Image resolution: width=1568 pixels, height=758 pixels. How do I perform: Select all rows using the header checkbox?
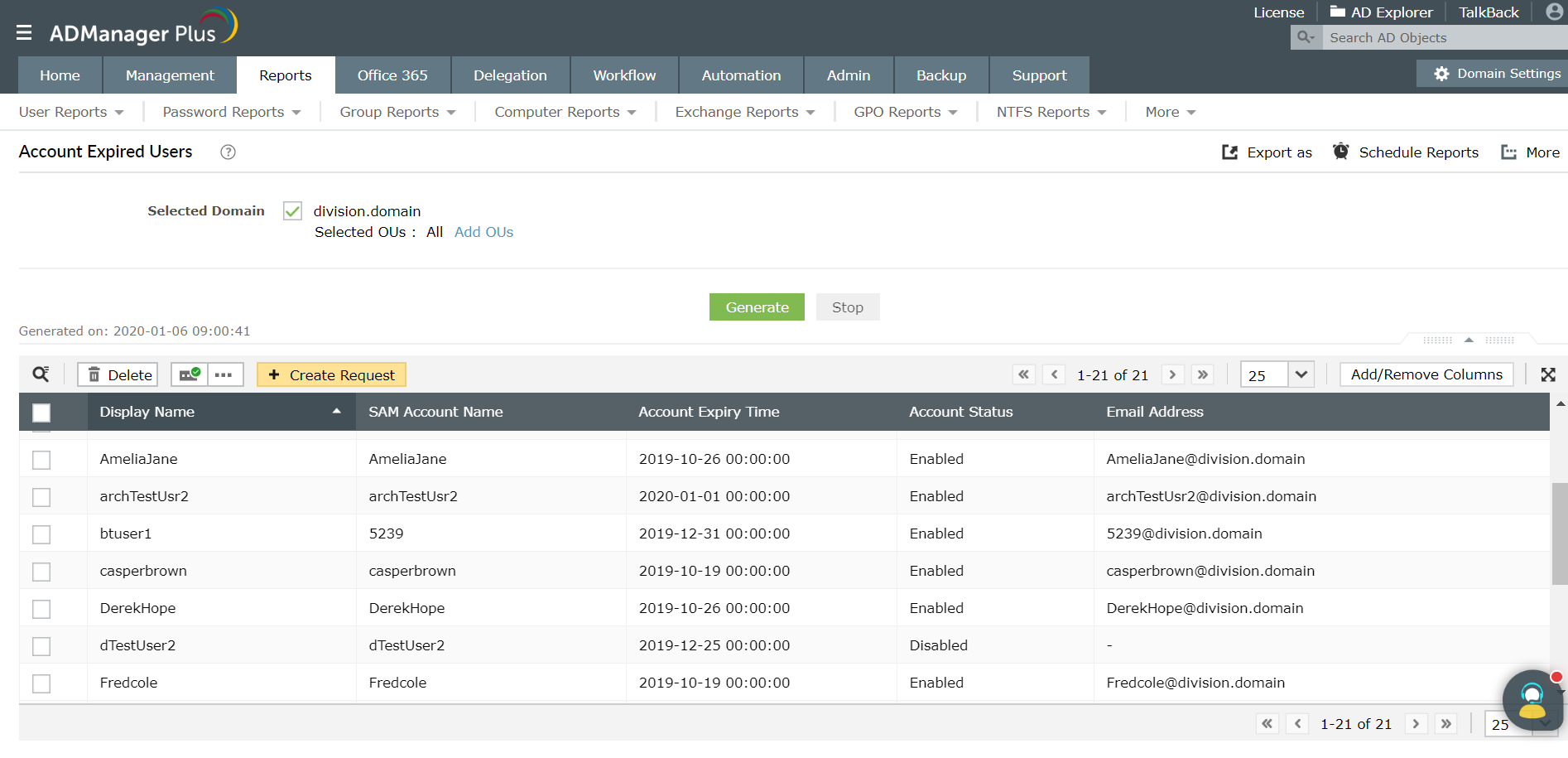[41, 412]
